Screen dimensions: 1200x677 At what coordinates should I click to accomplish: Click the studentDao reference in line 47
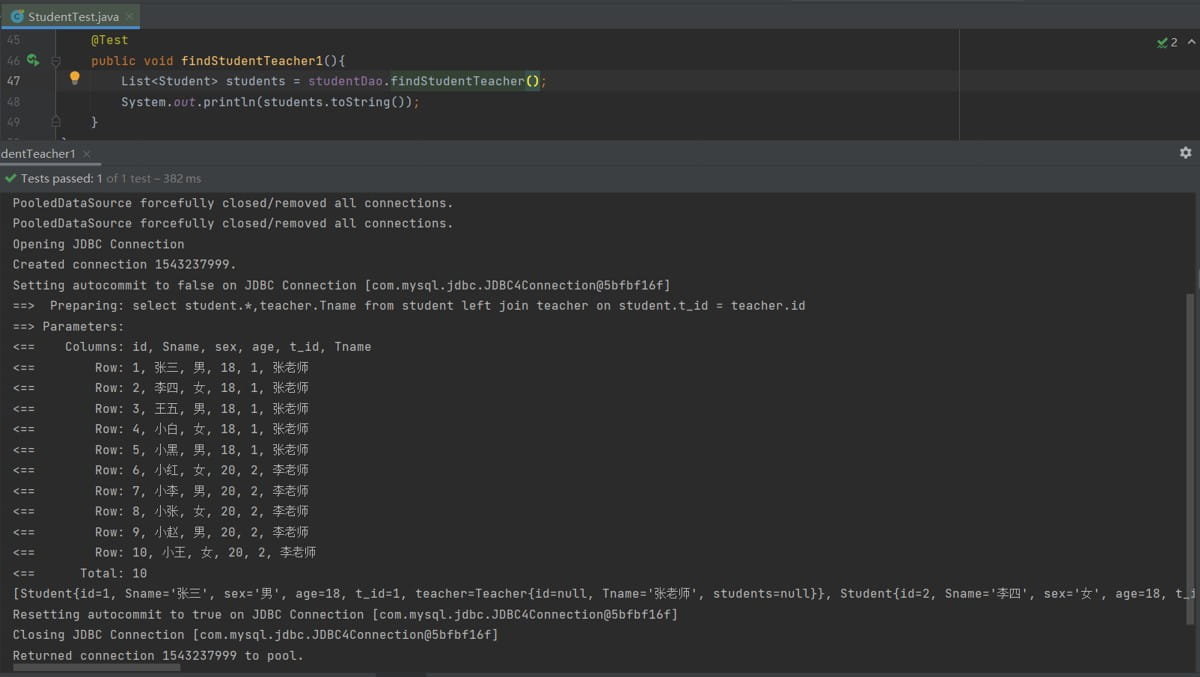point(346,81)
